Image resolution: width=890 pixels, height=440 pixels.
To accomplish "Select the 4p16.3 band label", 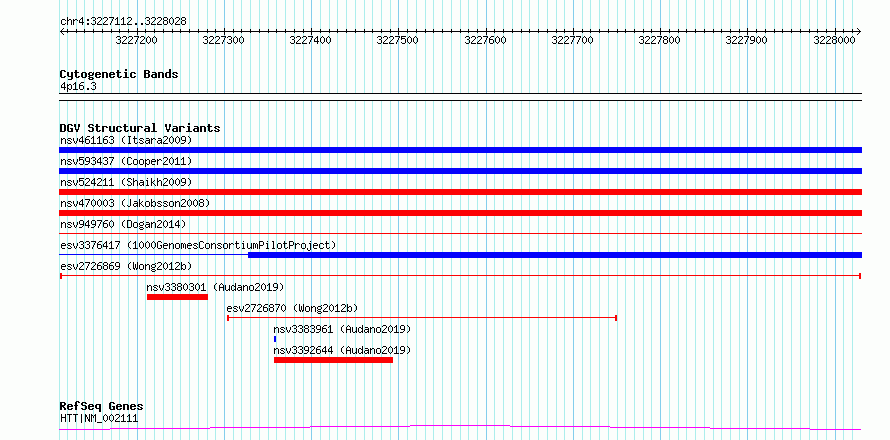I will point(78,86).
